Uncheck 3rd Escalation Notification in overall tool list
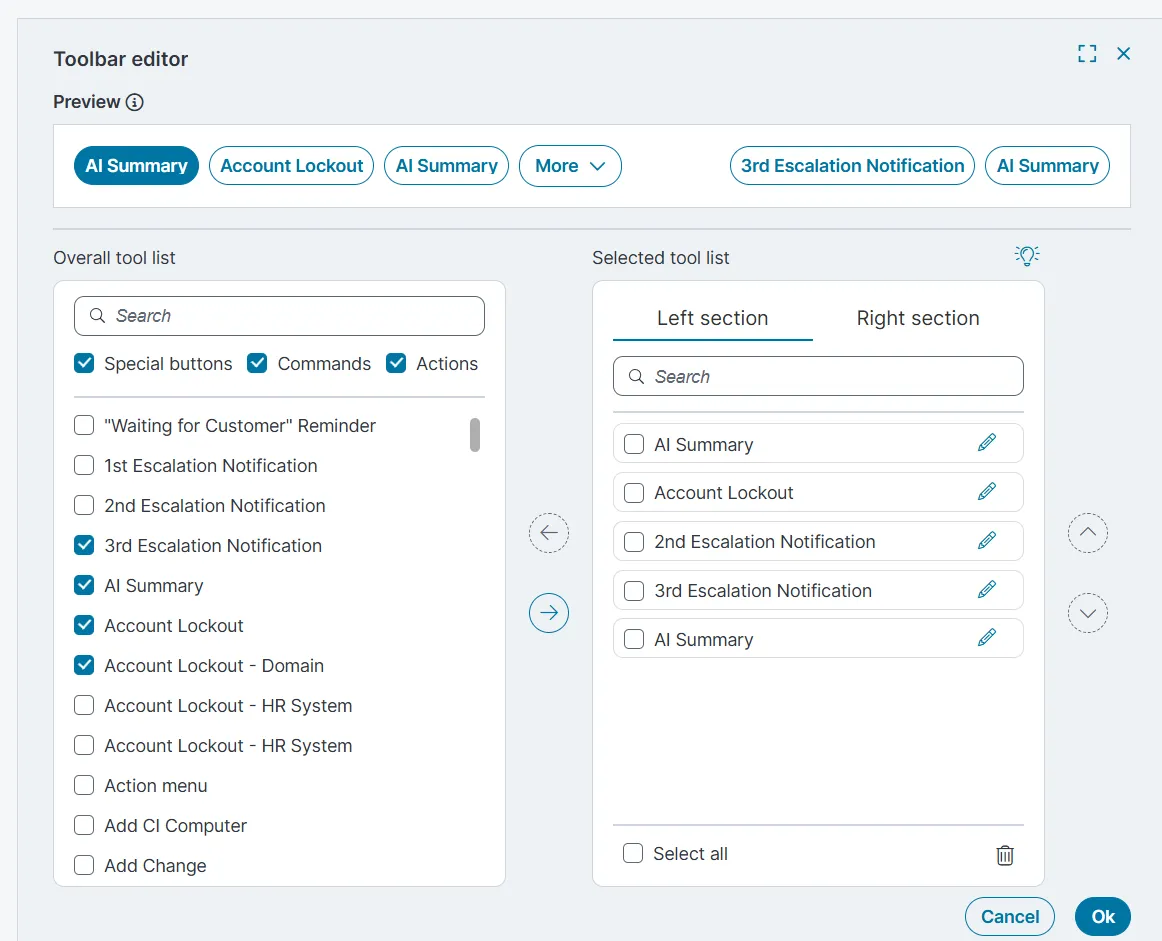 tap(84, 545)
